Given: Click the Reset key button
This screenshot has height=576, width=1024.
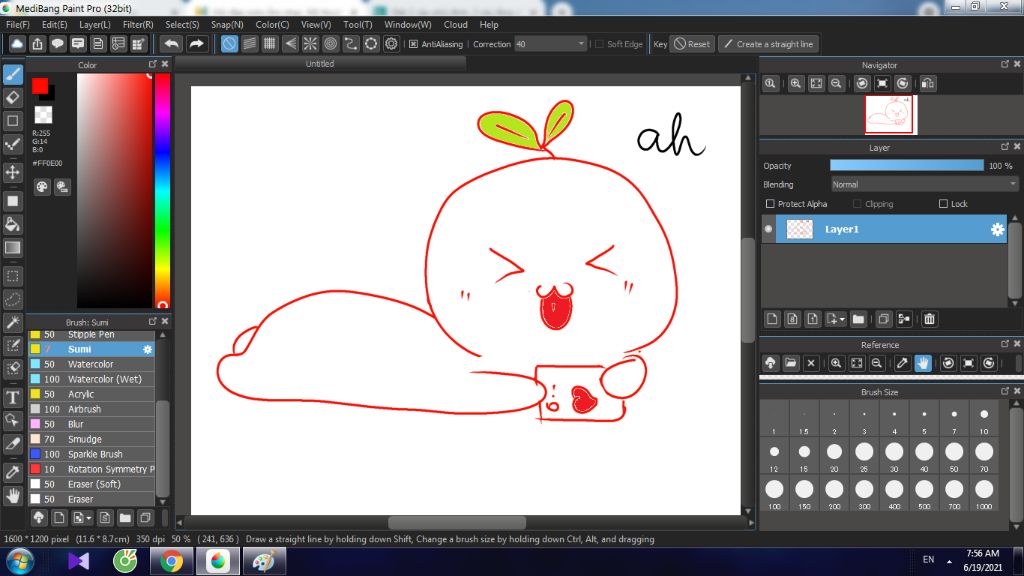Looking at the screenshot, I should point(692,44).
